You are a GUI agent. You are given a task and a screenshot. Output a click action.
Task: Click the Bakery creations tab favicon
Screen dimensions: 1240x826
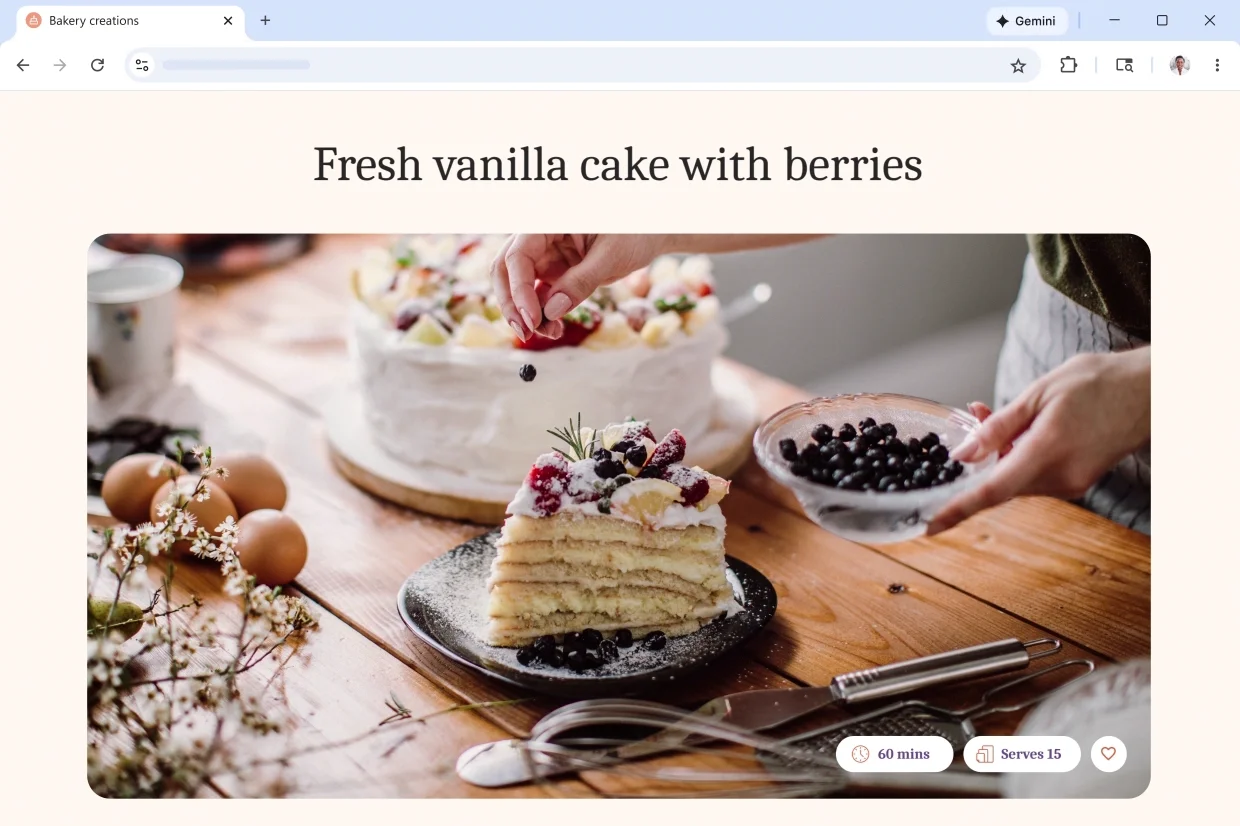point(34,20)
